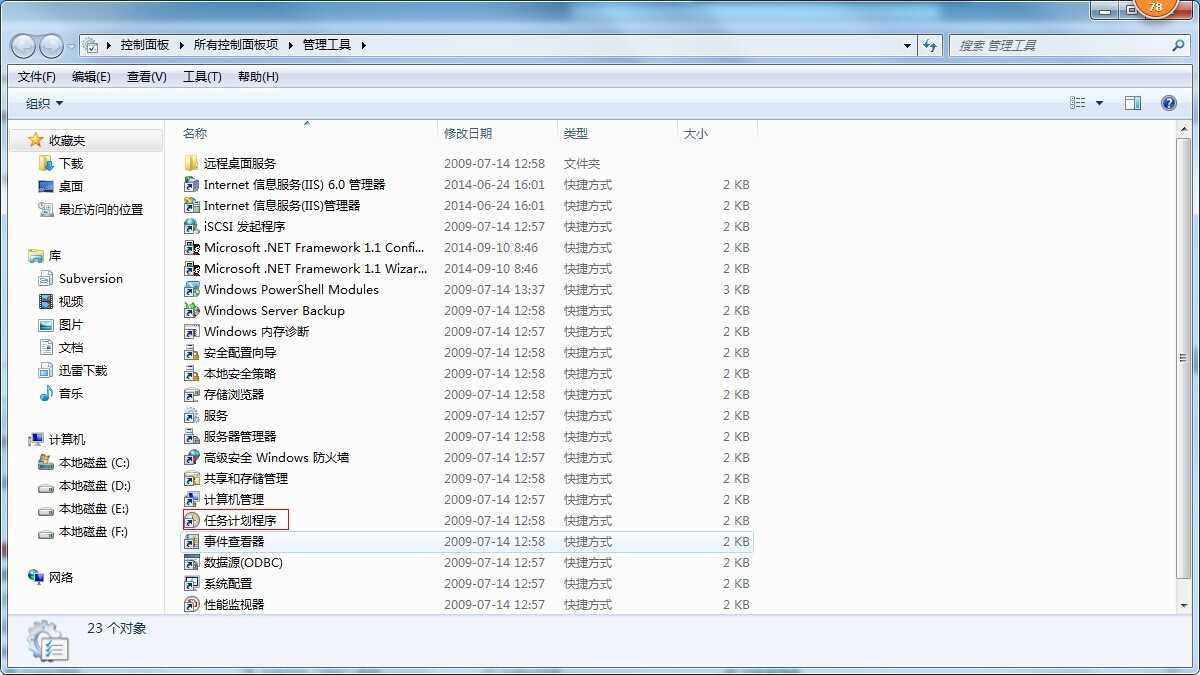Viewport: 1200px width, 675px height.
Task: Sort by the 大小 column header
Action: tap(718, 133)
